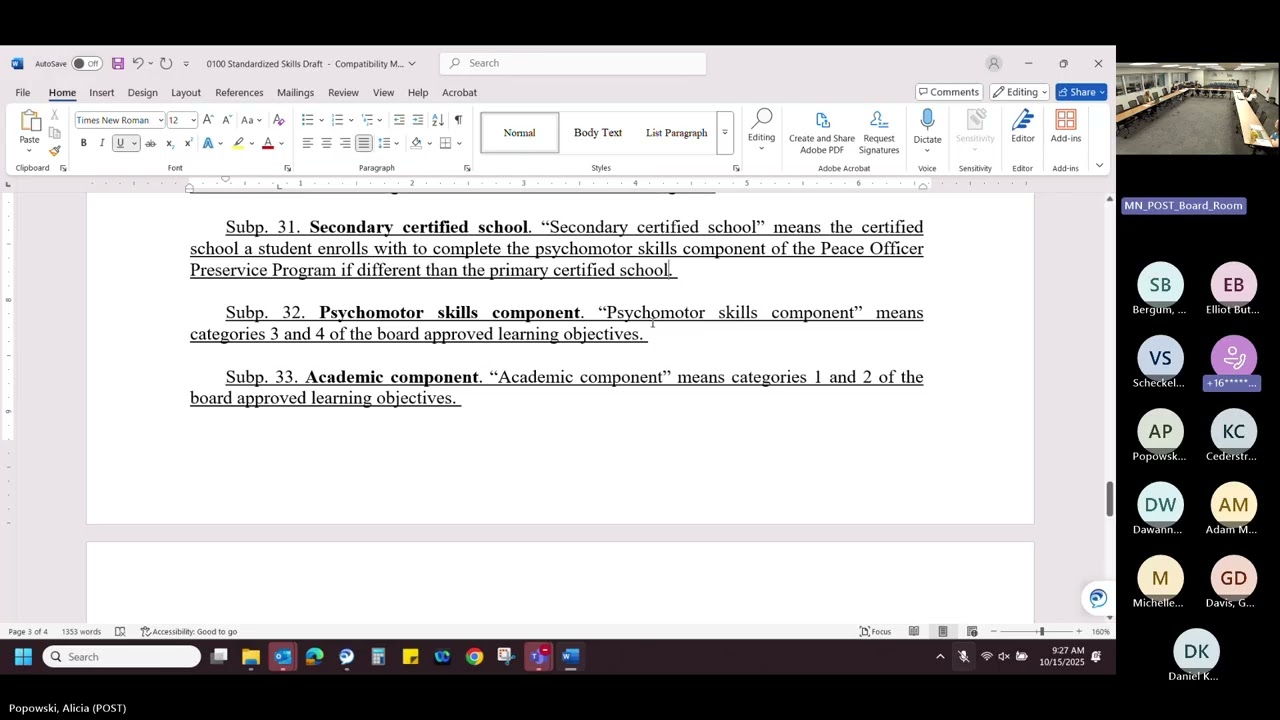Decrease paragraph indent
This screenshot has width=1280, height=720.
click(399, 120)
